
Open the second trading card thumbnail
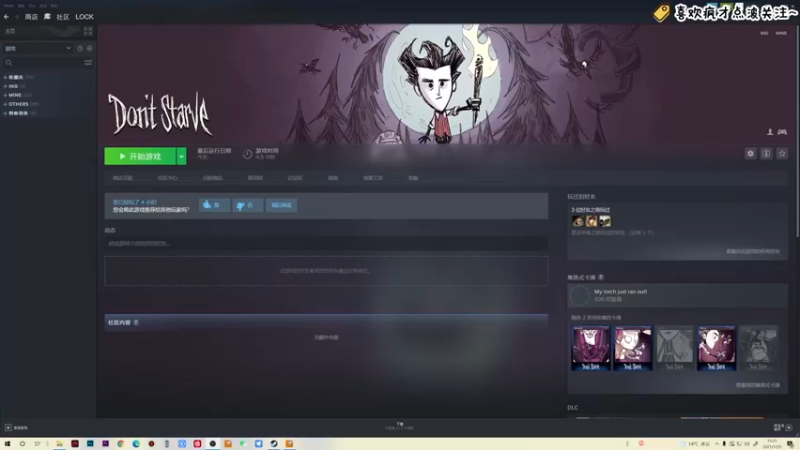633,348
